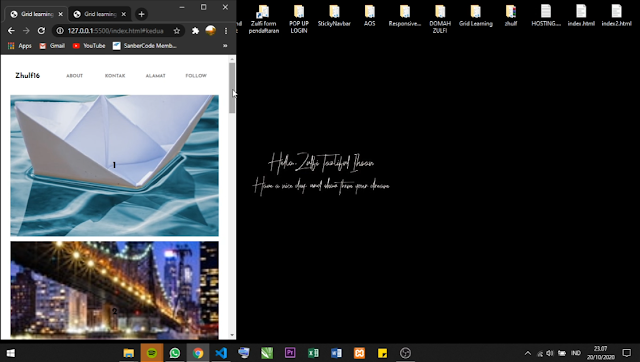Click Chrome's forward navigation arrow
Screen dimensions: 640x362
pyautogui.click(x=26, y=31)
